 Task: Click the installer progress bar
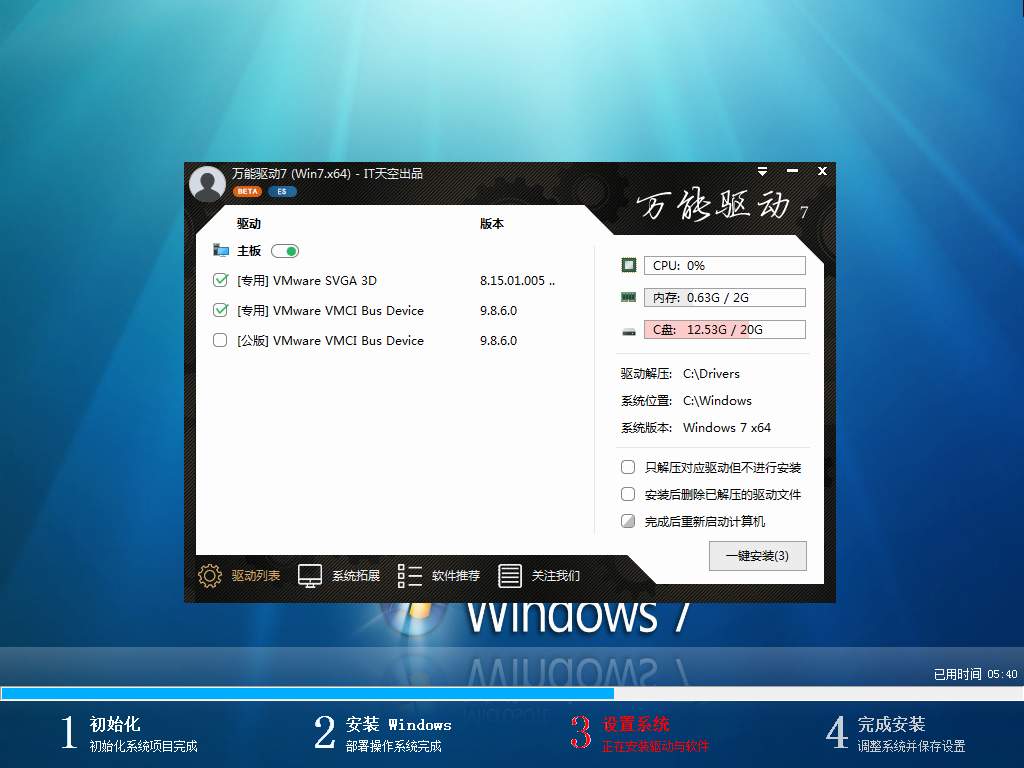pyautogui.click(x=512, y=693)
